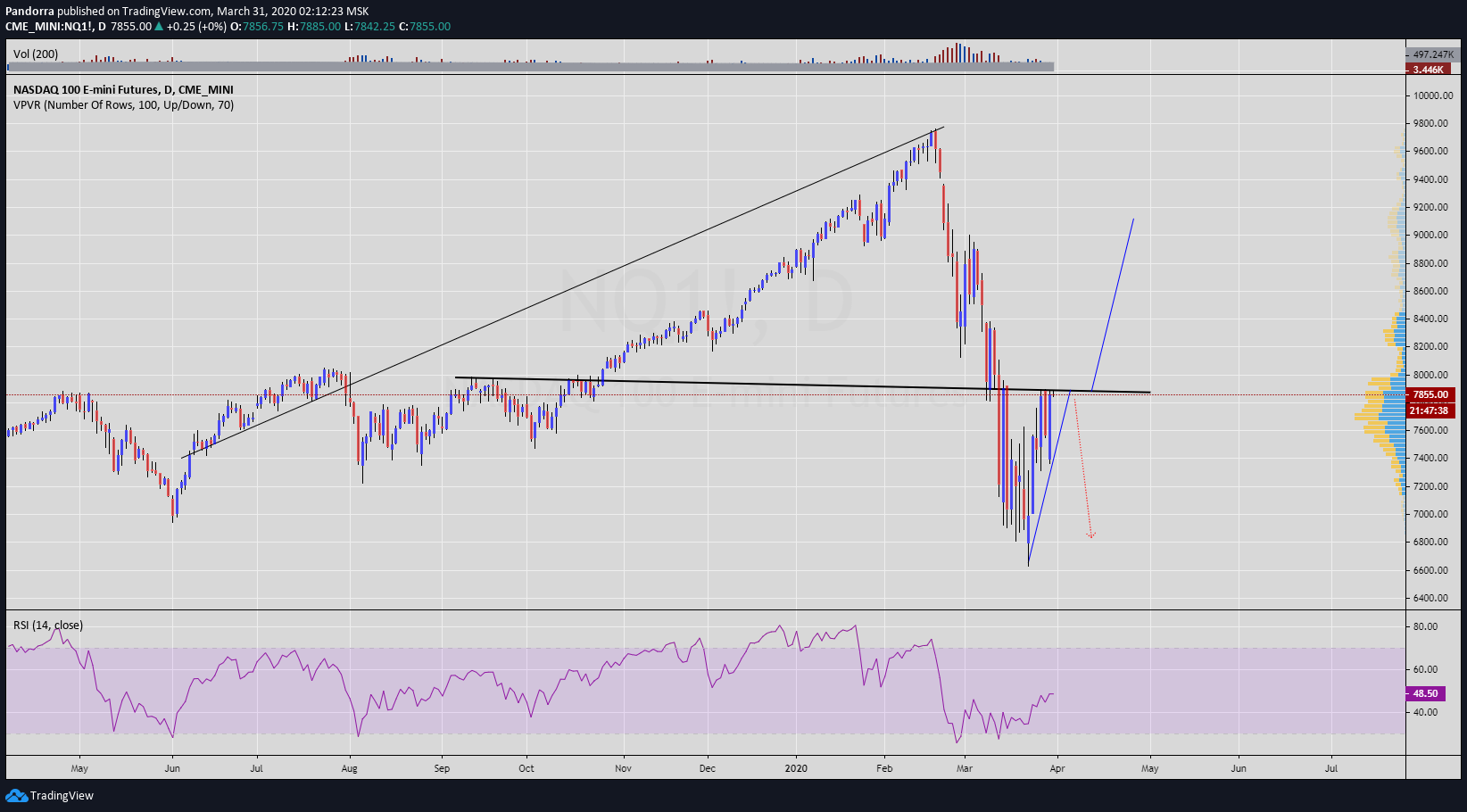Click the Apr label on time axis
The height and width of the screenshot is (812, 1467).
point(1057,768)
